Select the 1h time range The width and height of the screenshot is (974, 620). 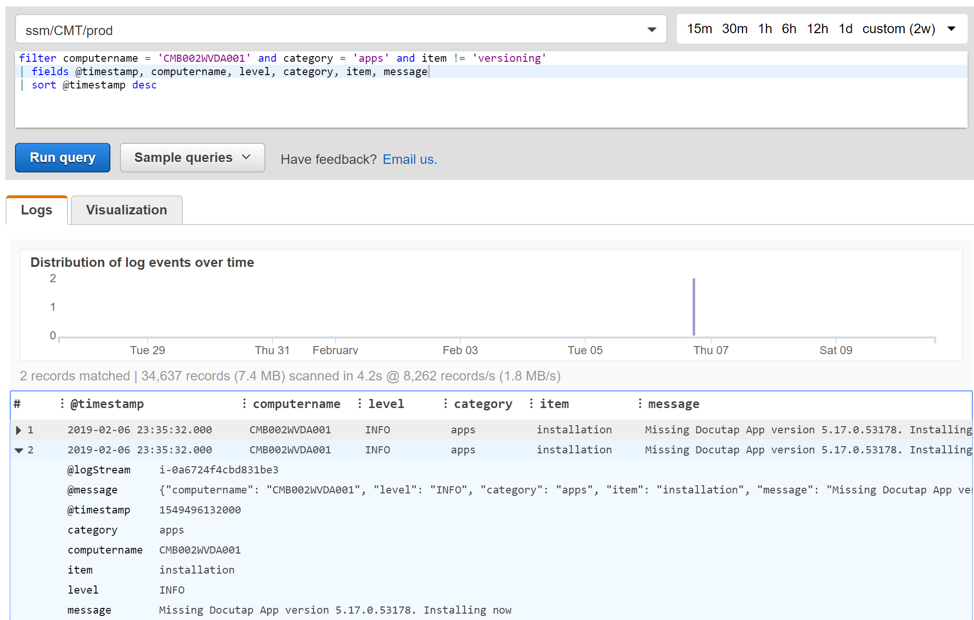pos(765,29)
